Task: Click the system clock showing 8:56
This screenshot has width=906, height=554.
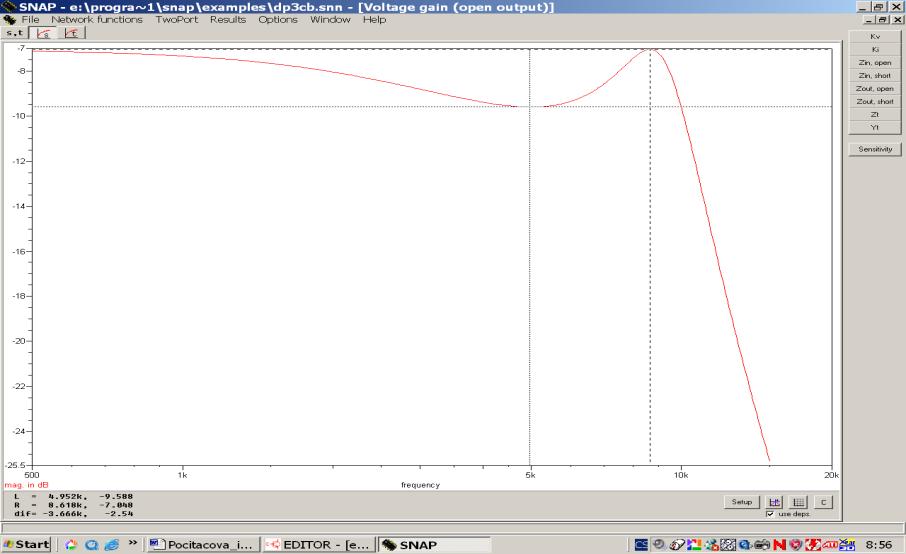Action: (879, 544)
